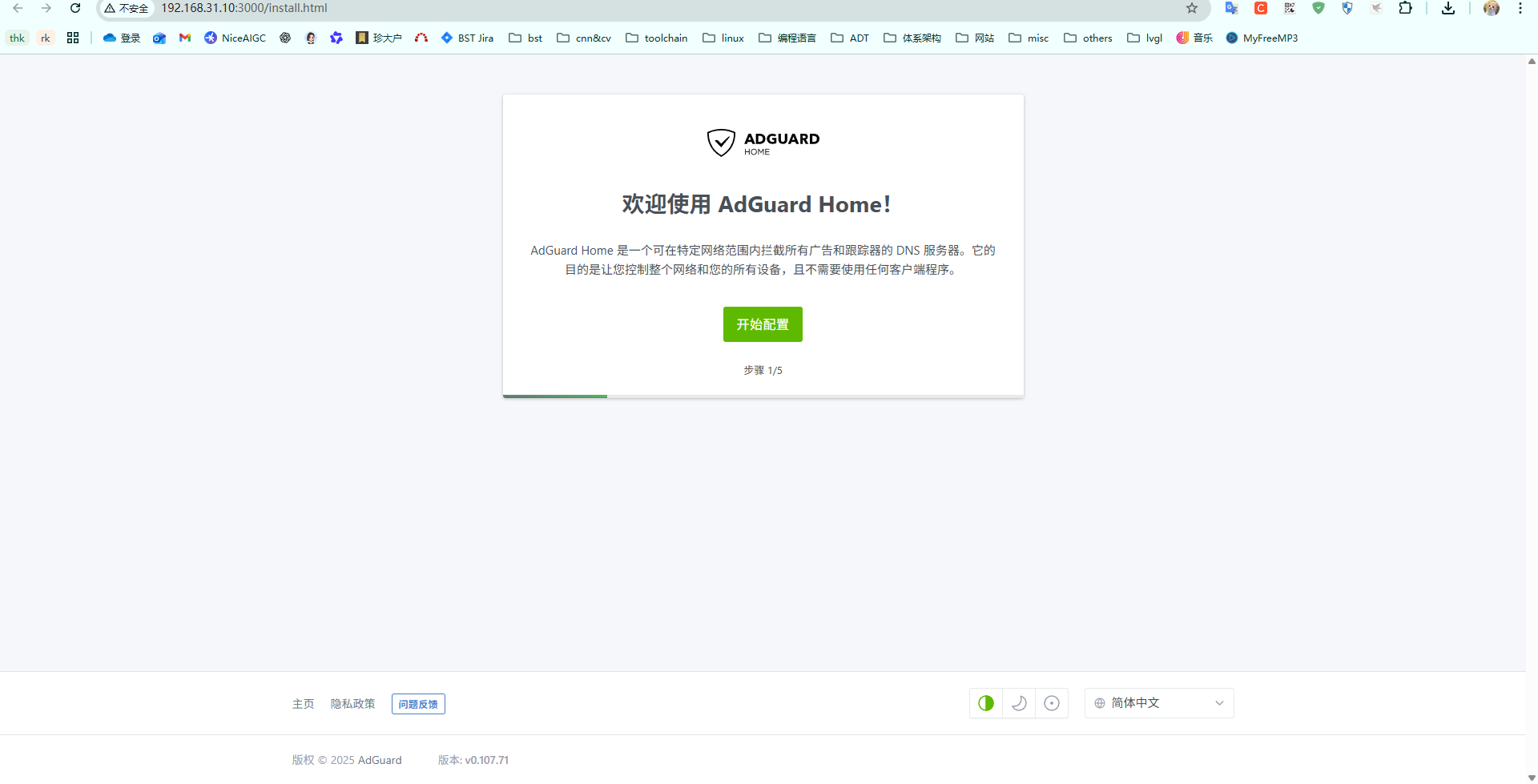Expand the toolchain bookmark folder
The width and height of the screenshot is (1538, 784).
point(657,38)
